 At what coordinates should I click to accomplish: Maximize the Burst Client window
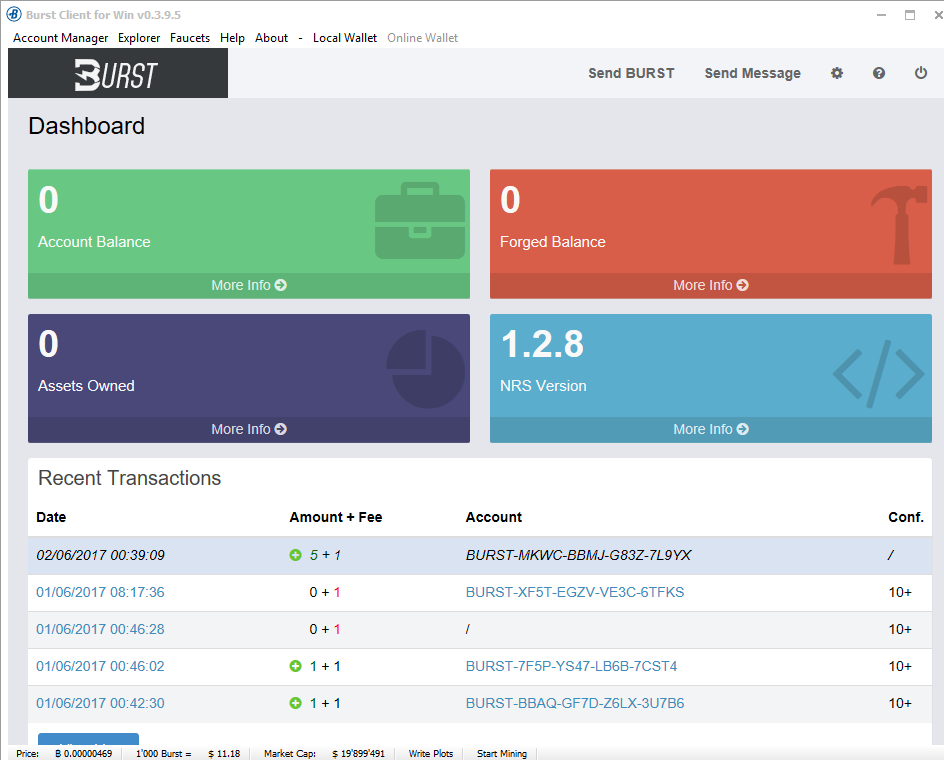[910, 15]
